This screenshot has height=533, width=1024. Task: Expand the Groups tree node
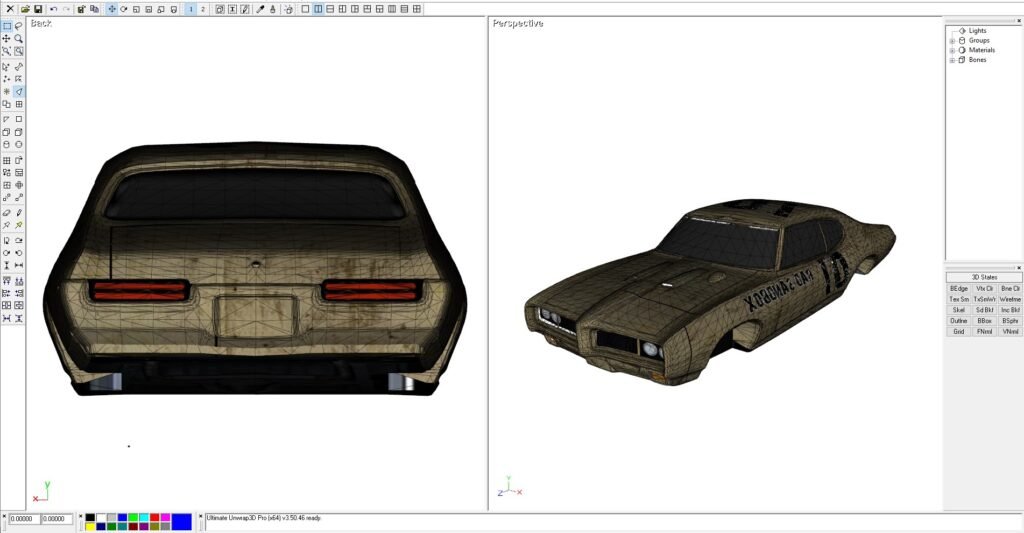(x=952, y=40)
